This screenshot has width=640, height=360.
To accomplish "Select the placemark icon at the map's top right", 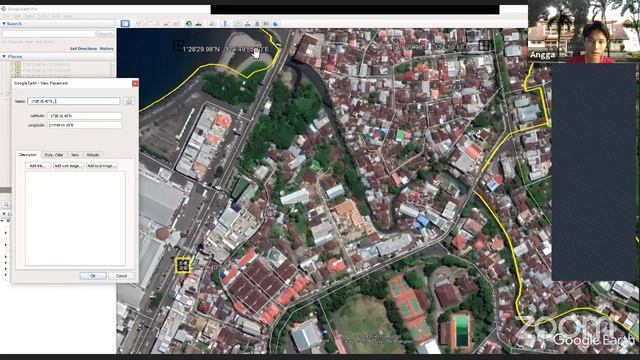I will point(484,45).
